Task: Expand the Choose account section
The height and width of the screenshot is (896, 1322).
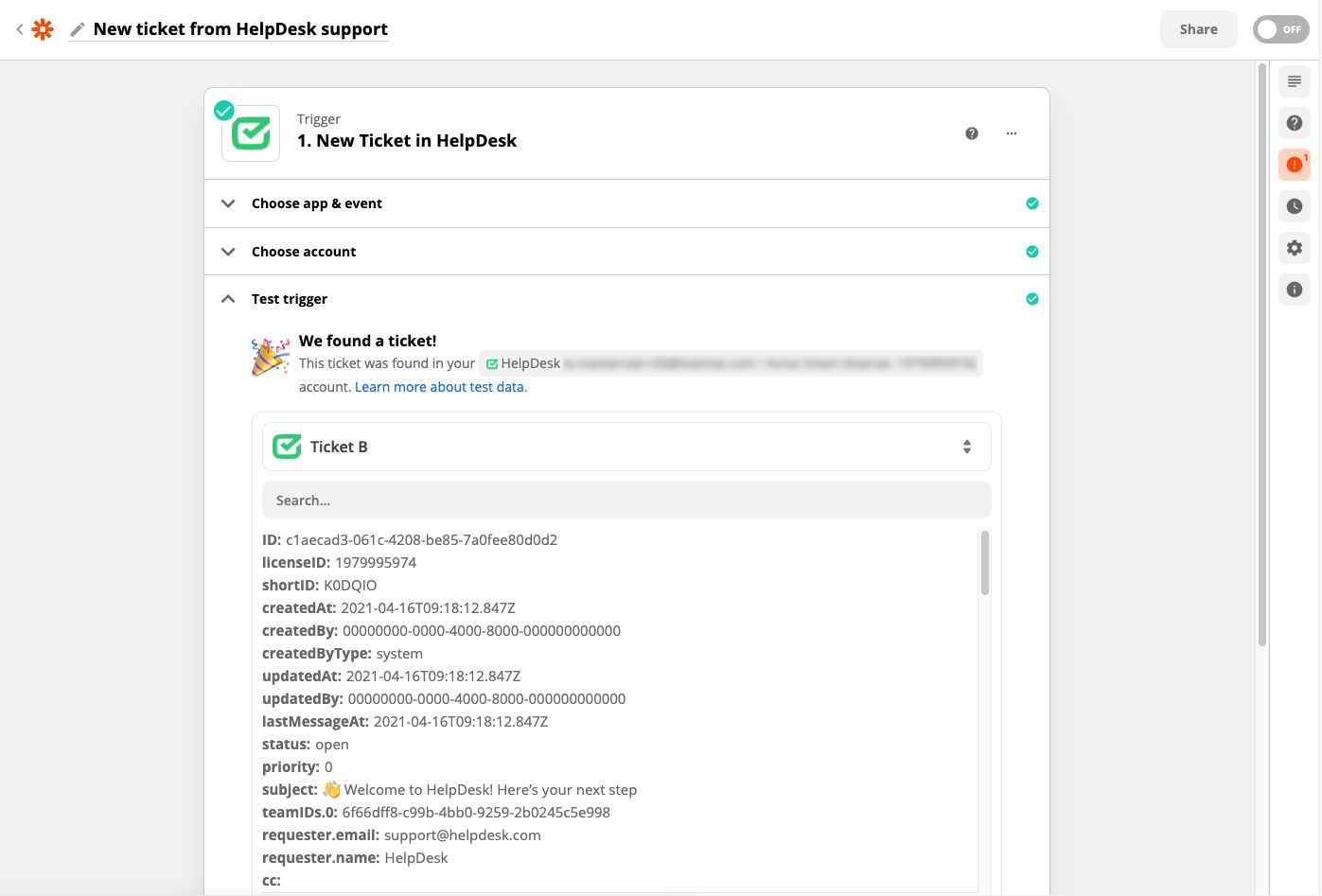Action: 626,252
